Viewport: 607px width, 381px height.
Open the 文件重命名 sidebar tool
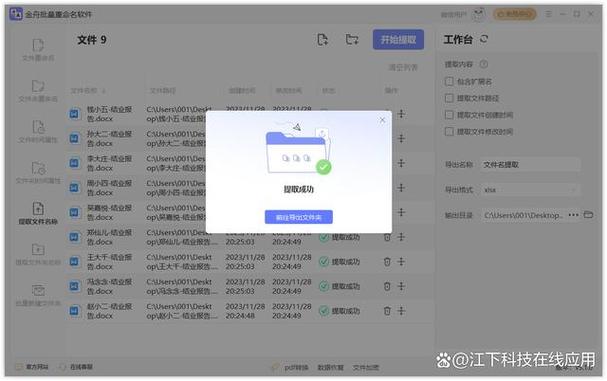click(38, 50)
